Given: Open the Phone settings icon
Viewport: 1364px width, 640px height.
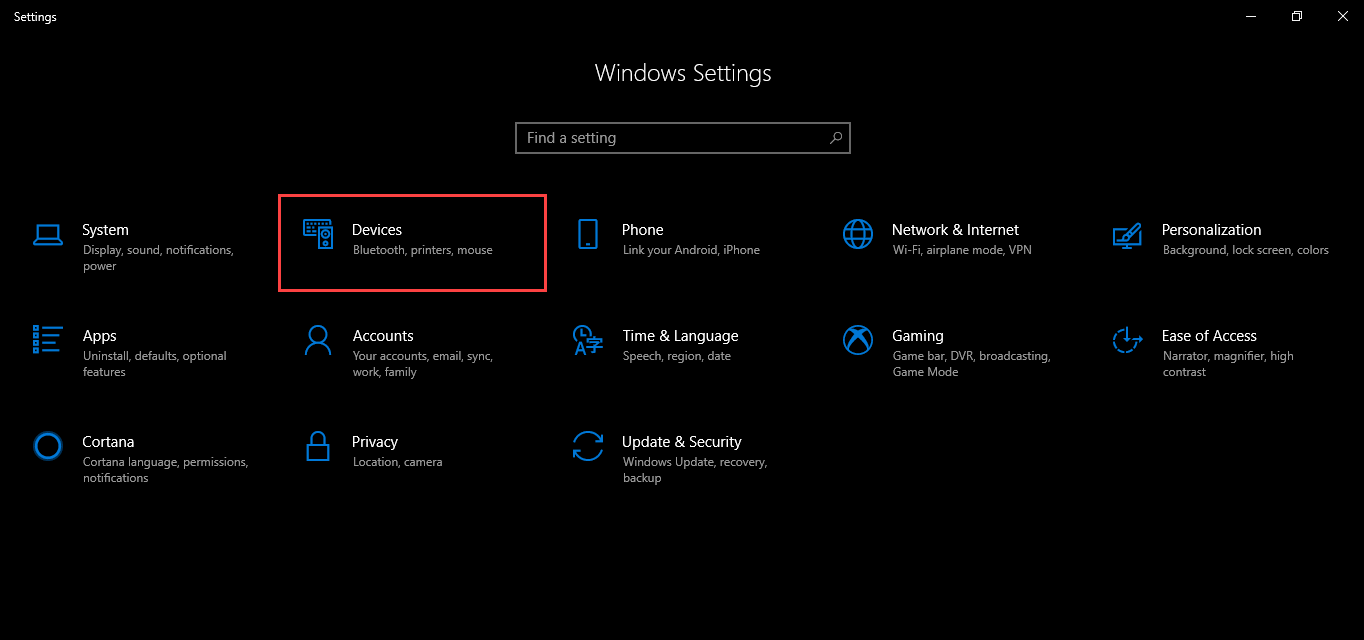Looking at the screenshot, I should [x=588, y=235].
